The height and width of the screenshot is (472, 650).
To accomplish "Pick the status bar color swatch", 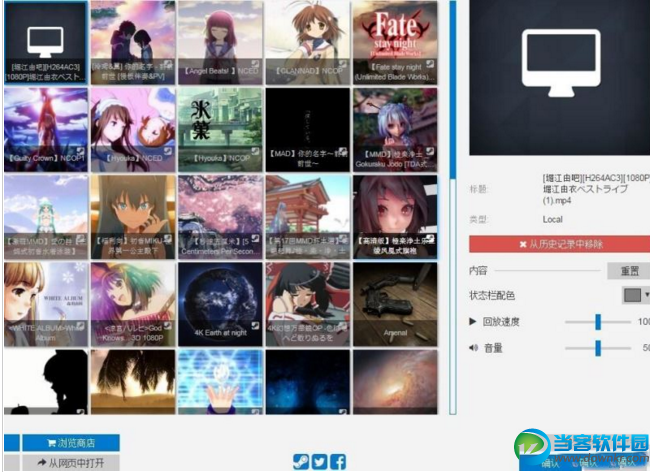I will pyautogui.click(x=632, y=295).
